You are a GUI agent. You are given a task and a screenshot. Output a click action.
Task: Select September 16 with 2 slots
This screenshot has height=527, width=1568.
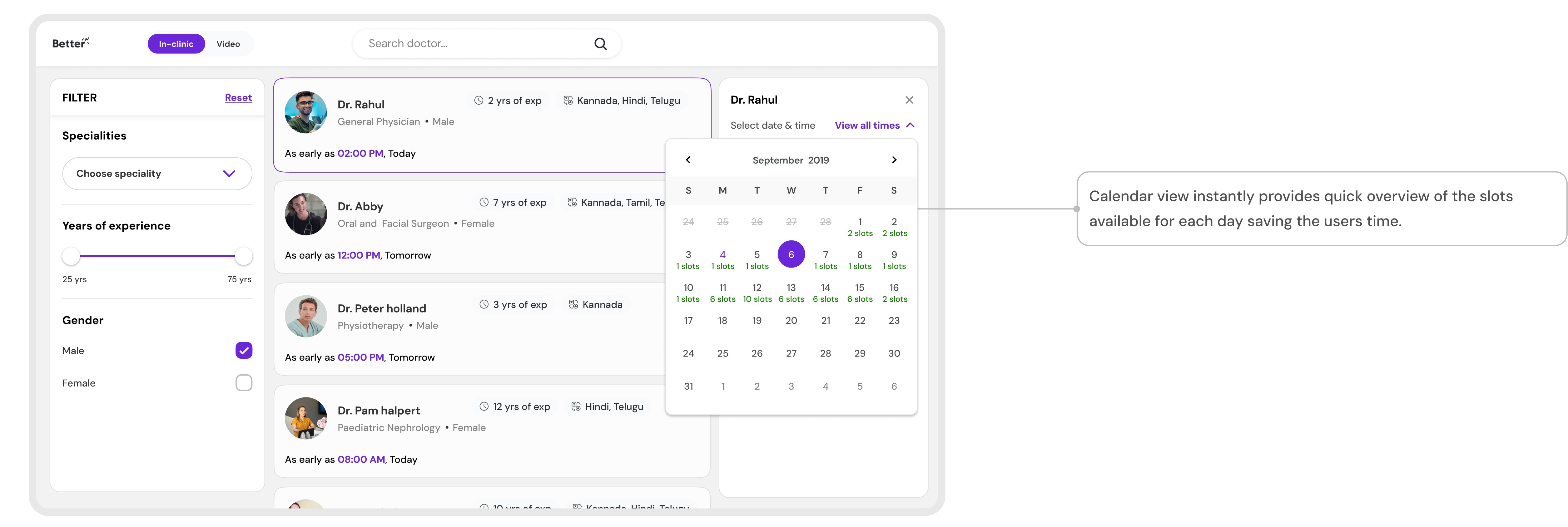(x=894, y=293)
